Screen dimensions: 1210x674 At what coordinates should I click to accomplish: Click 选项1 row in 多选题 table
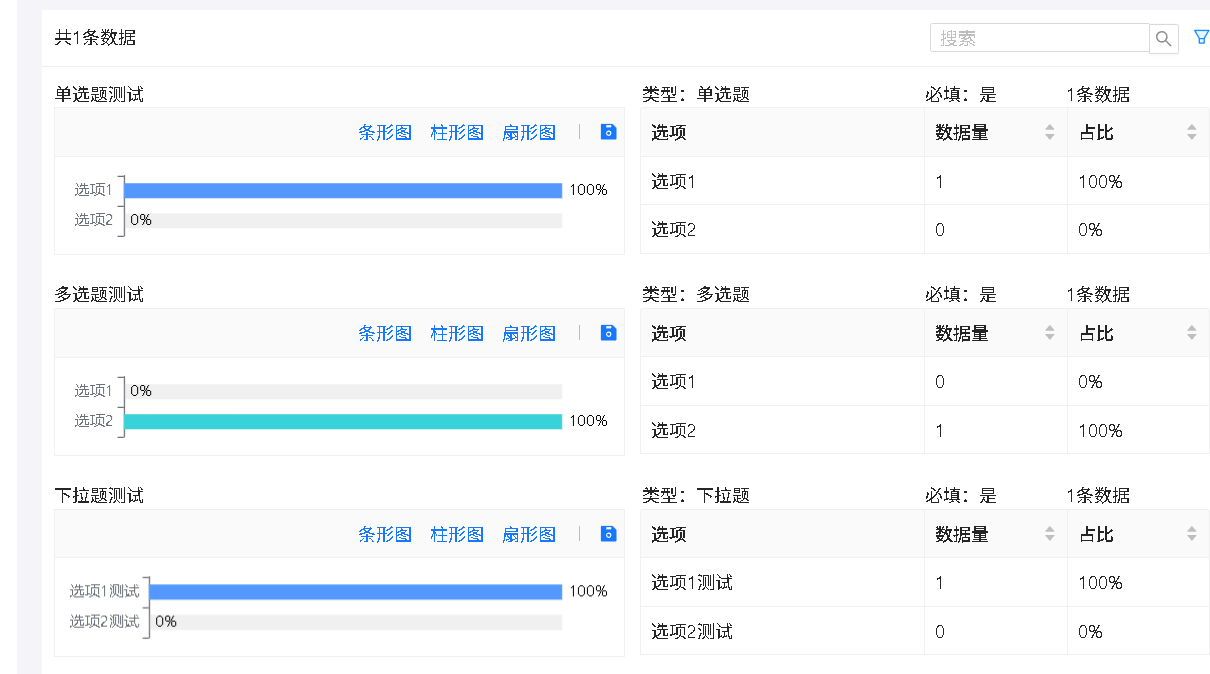point(925,381)
